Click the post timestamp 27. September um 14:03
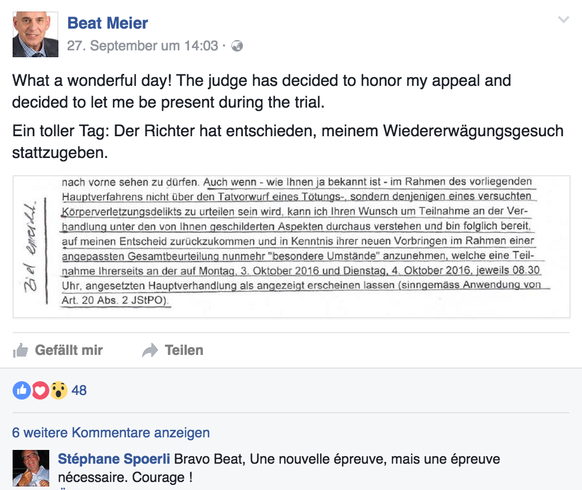This screenshot has width=582, height=490. [143, 46]
